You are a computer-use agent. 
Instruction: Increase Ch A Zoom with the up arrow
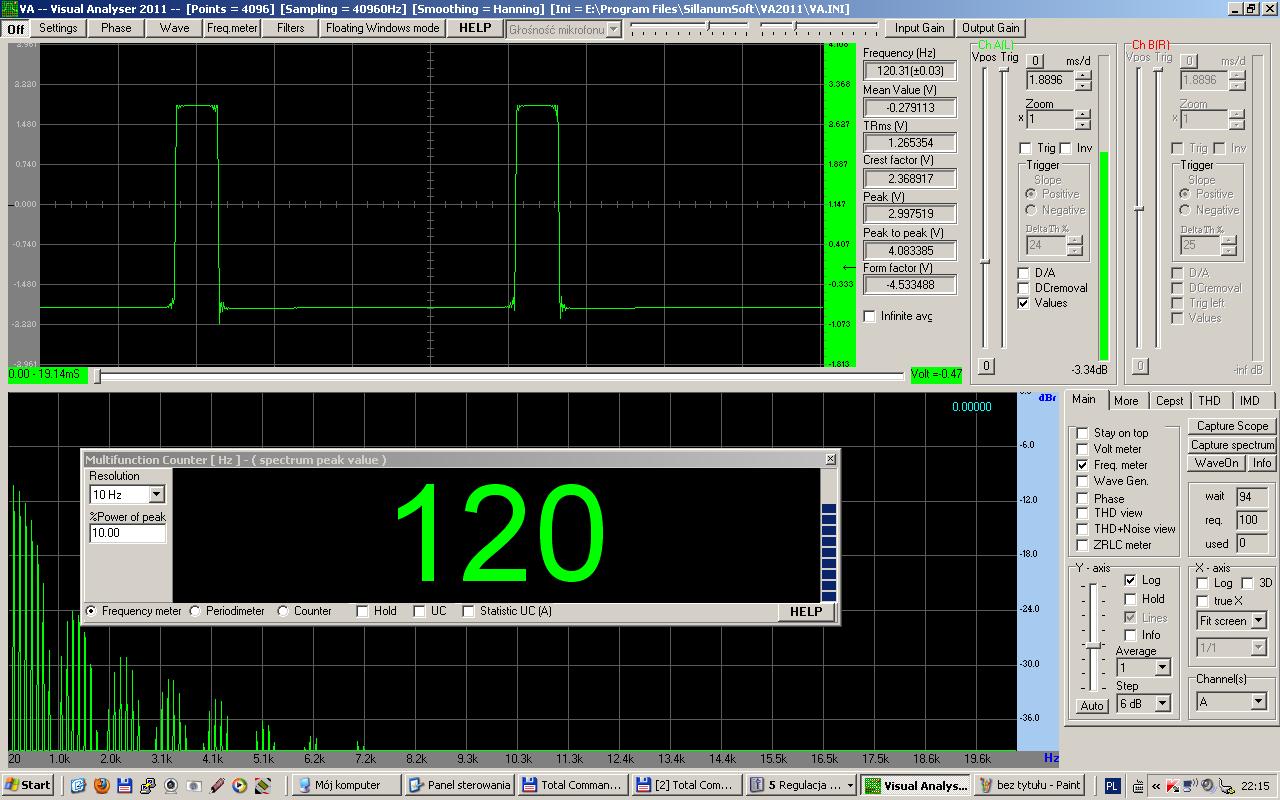coord(1083,114)
